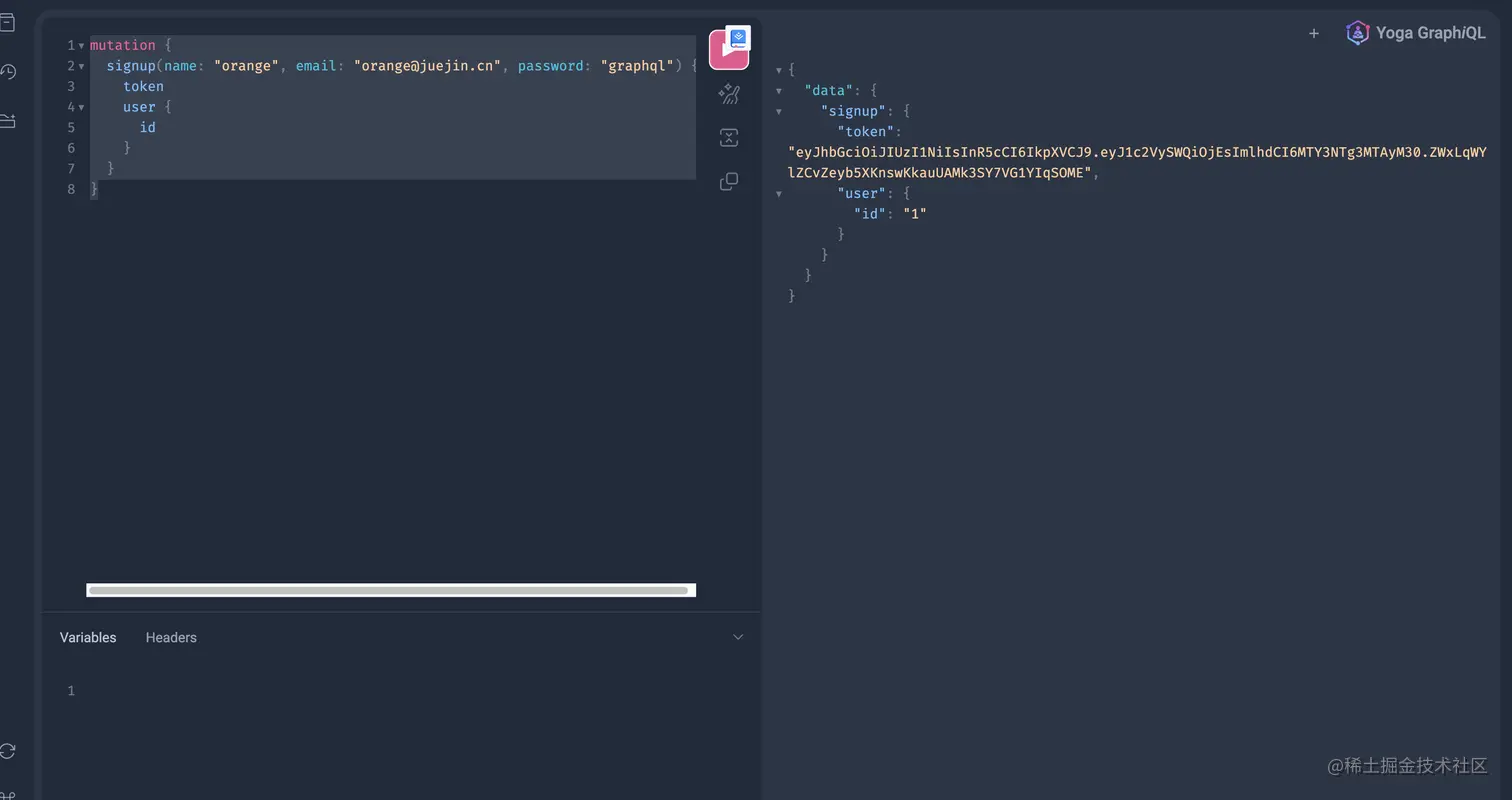Click the closing brace on query line 8
The height and width of the screenshot is (800, 1512).
coord(94,189)
